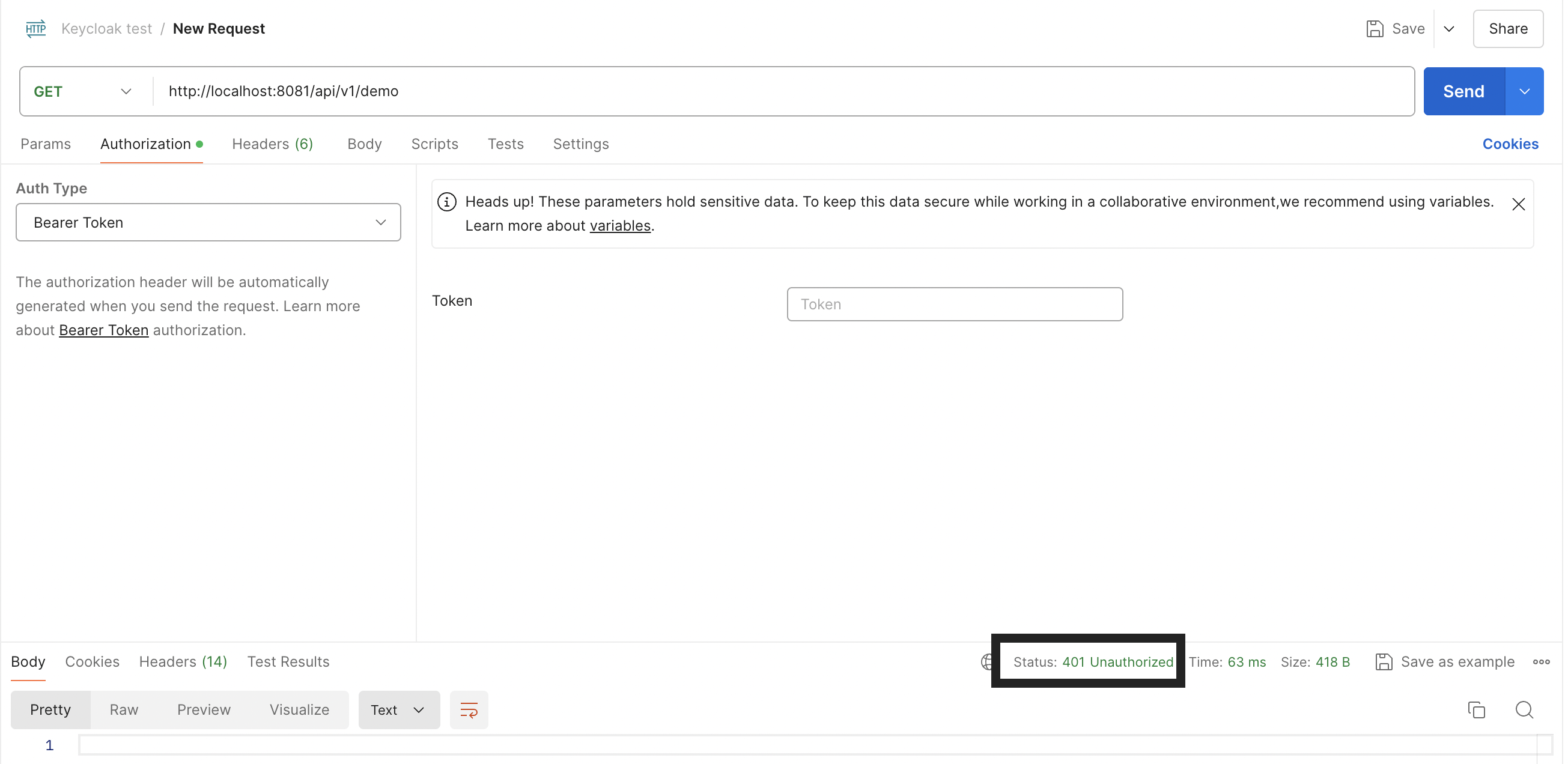Viewport: 1568px width, 764px height.
Task: Click the Share button
Action: click(x=1508, y=29)
